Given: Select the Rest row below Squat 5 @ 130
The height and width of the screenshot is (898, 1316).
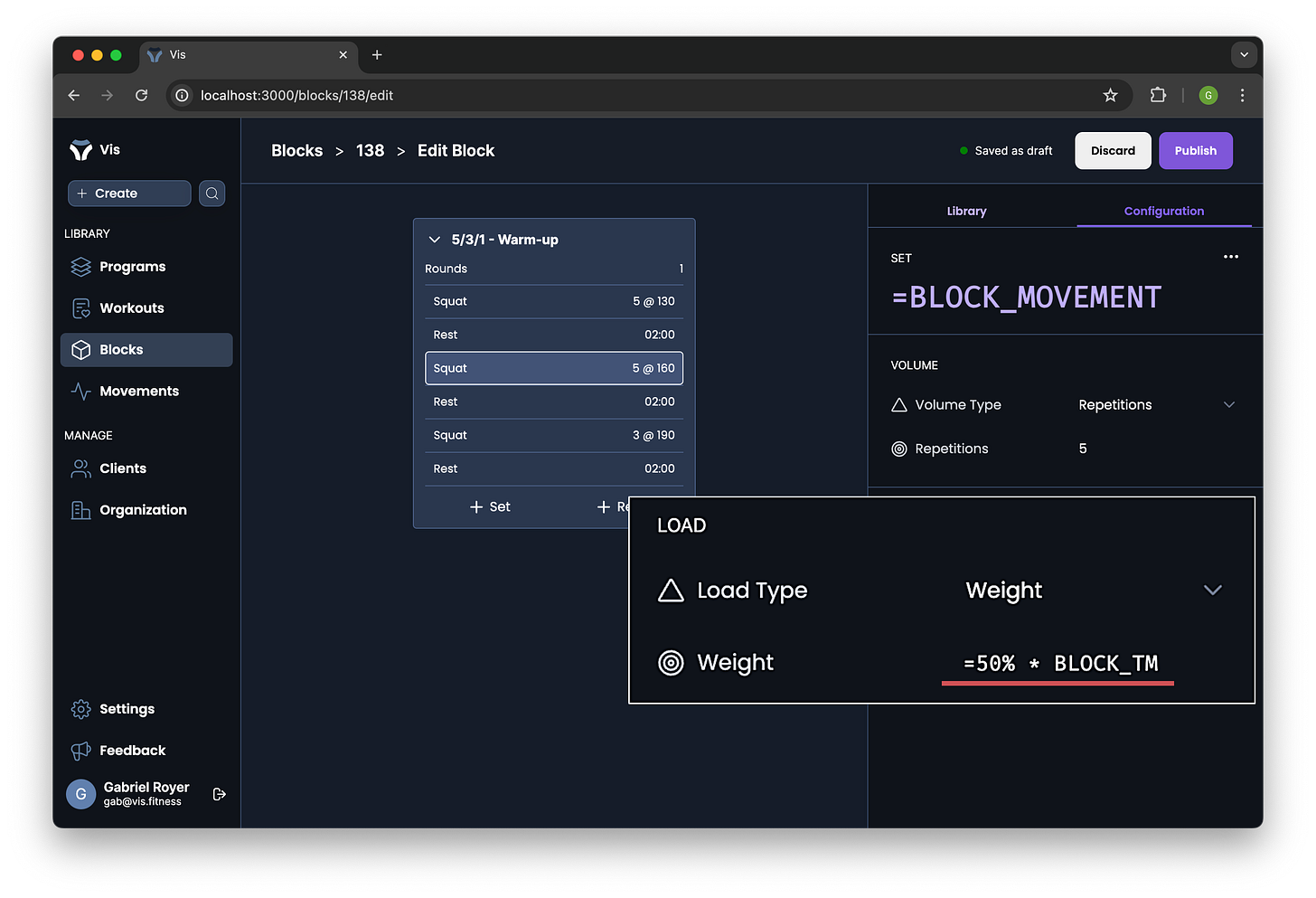Looking at the screenshot, I should (554, 335).
